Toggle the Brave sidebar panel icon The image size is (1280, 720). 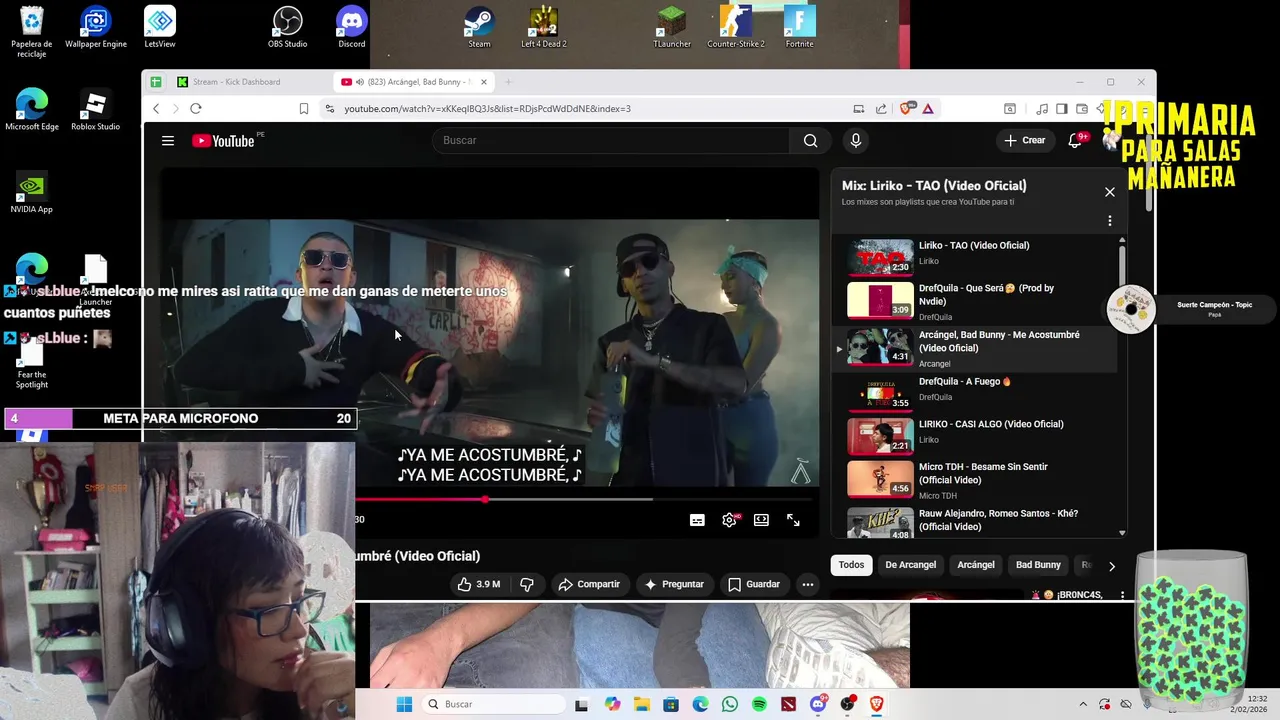1061,109
